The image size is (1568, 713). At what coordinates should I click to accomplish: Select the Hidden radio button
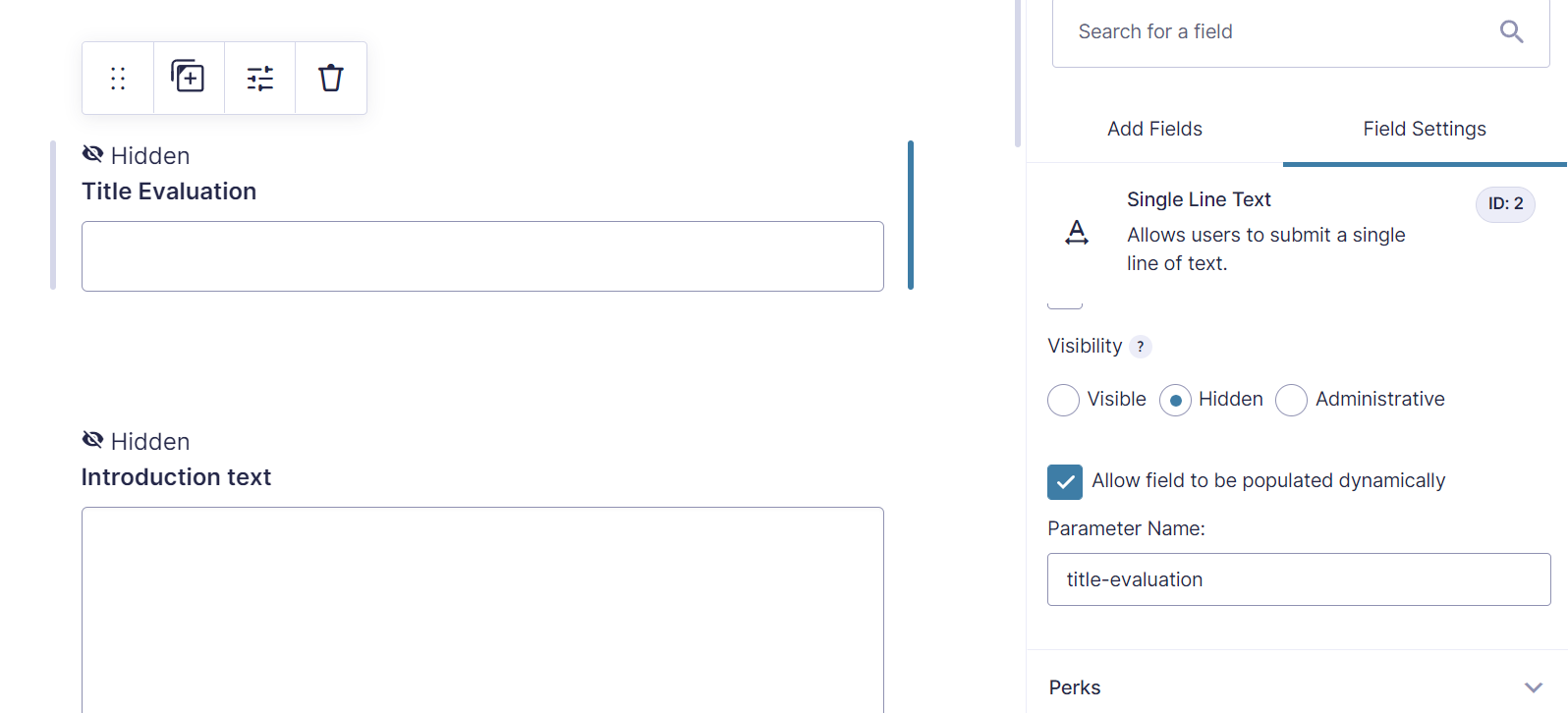[1175, 400]
